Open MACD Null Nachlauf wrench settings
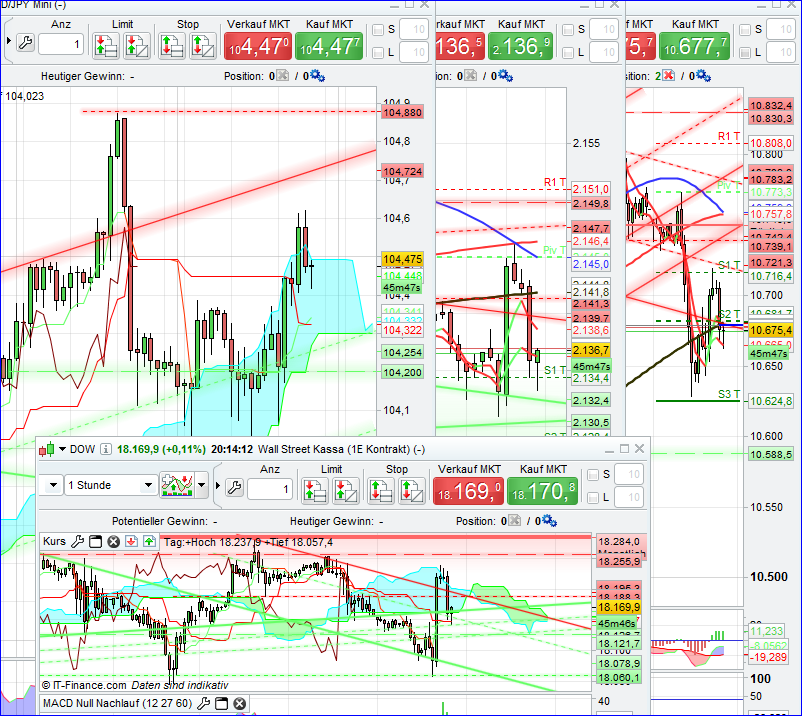This screenshot has height=716, width=802. tap(203, 703)
